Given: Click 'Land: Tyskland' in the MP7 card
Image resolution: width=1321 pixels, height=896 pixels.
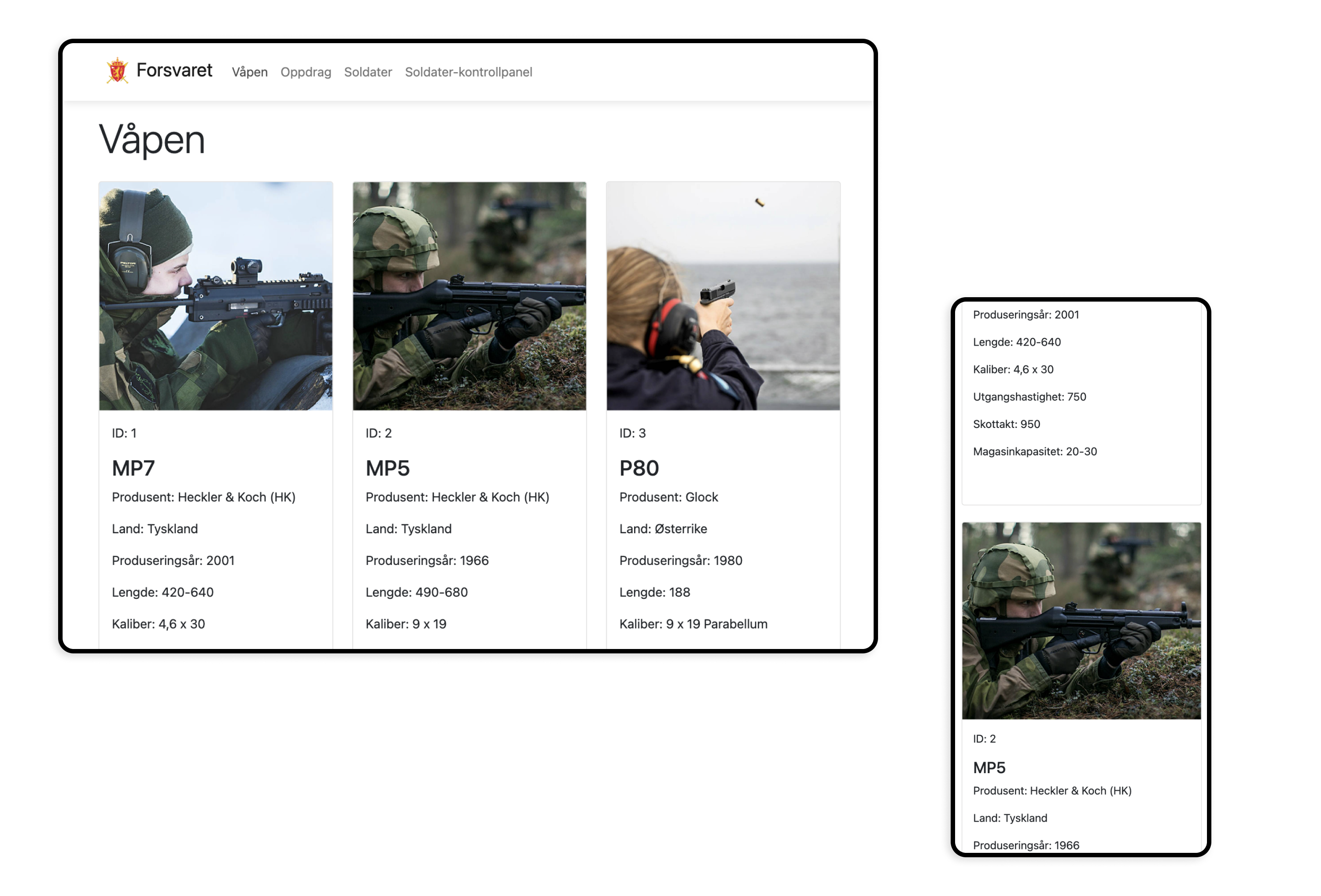Looking at the screenshot, I should click(x=155, y=529).
